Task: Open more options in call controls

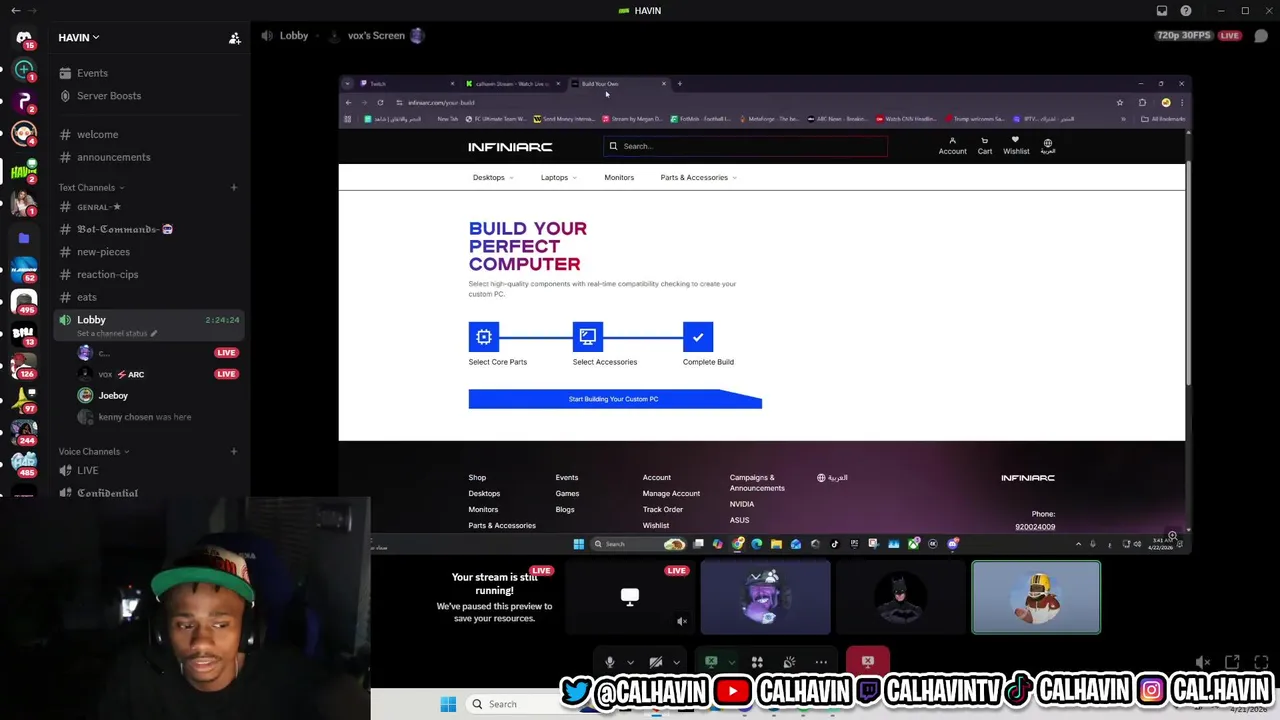Action: (x=821, y=662)
